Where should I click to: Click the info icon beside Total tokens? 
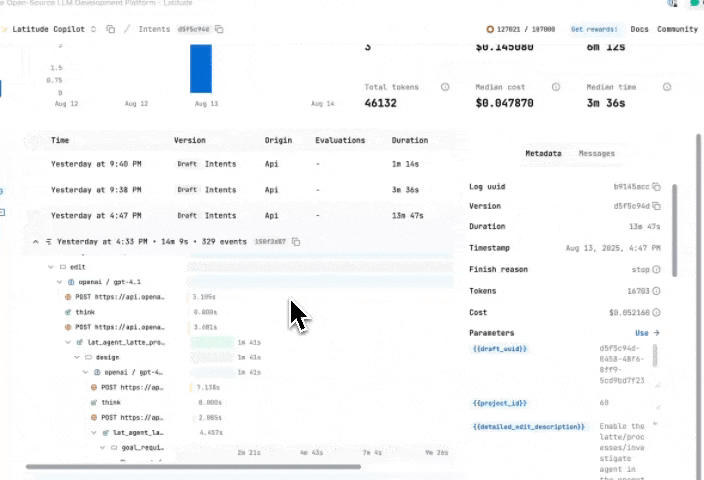tap(445, 87)
